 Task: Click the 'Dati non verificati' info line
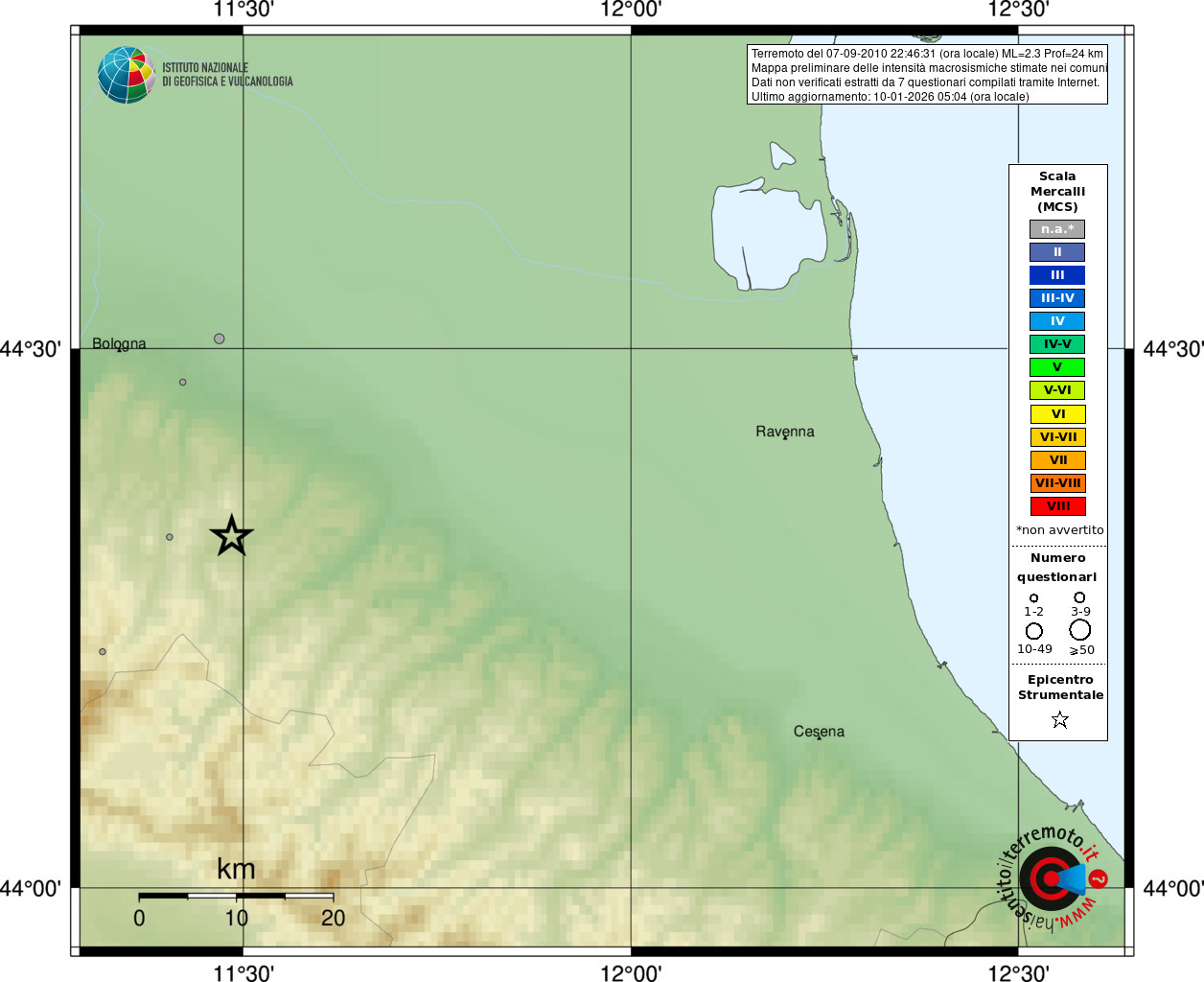tap(925, 82)
